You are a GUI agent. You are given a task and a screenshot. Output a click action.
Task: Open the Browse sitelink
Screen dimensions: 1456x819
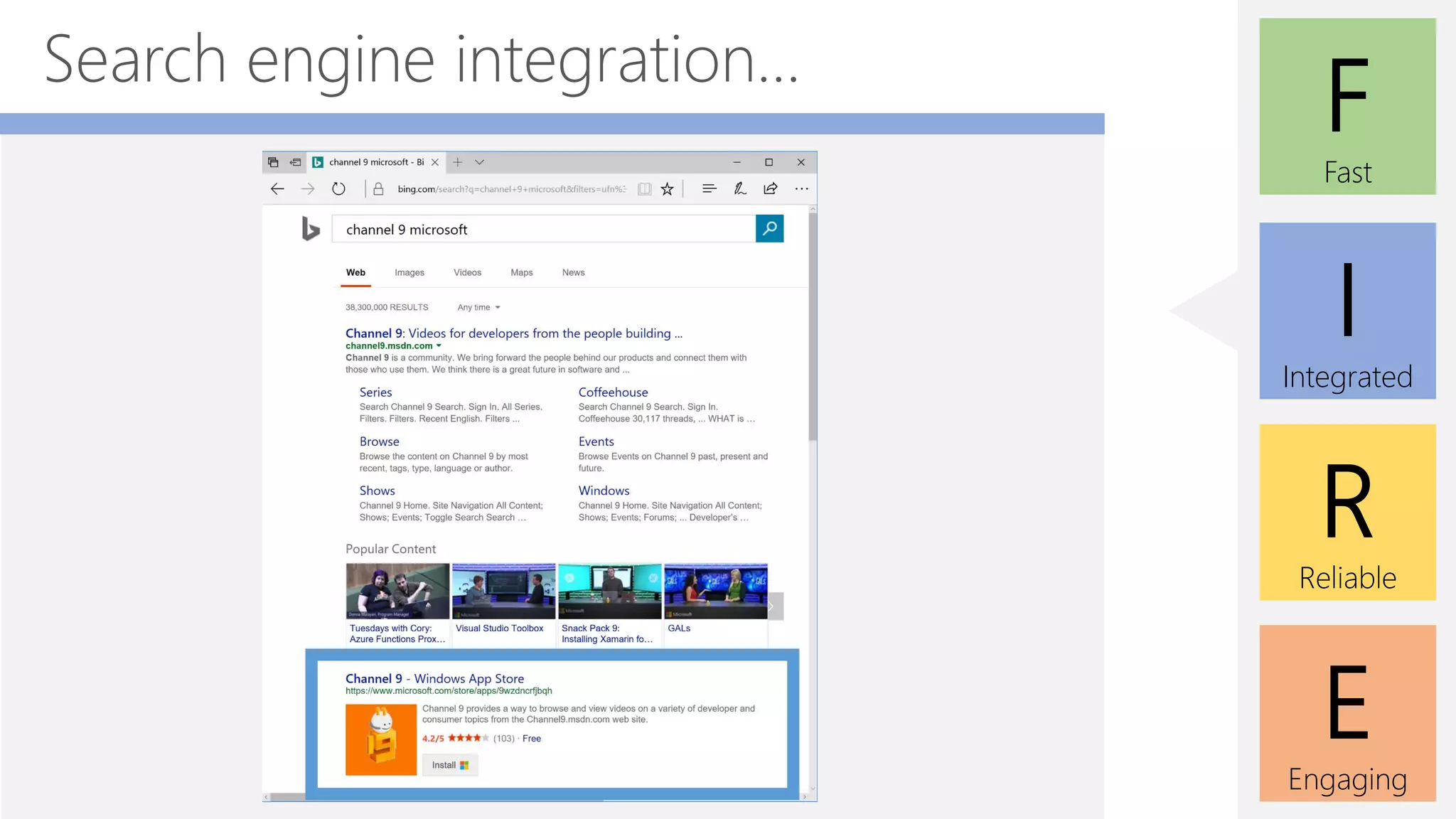click(x=379, y=441)
